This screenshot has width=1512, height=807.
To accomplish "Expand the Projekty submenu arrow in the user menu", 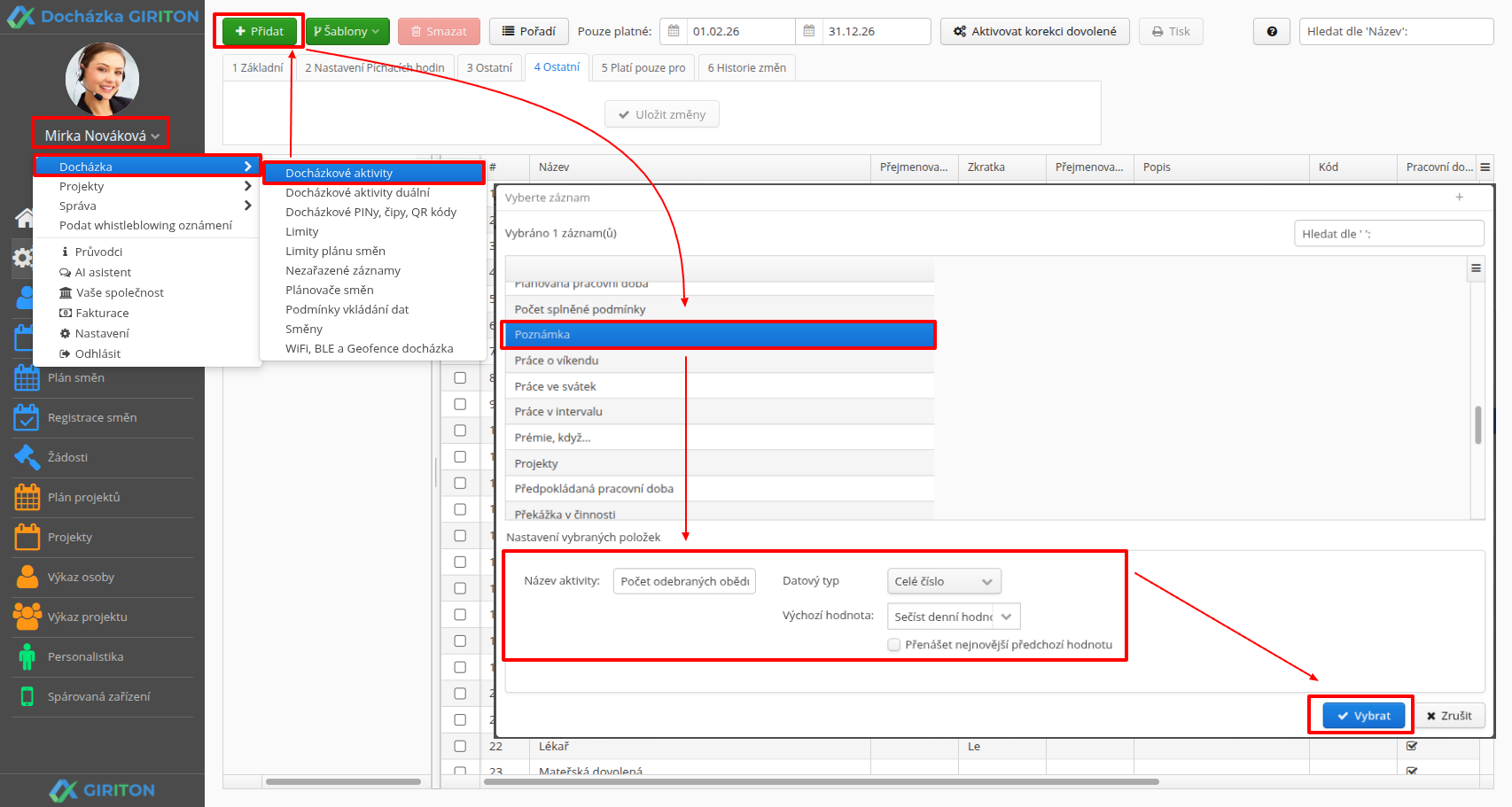I will pos(247,186).
